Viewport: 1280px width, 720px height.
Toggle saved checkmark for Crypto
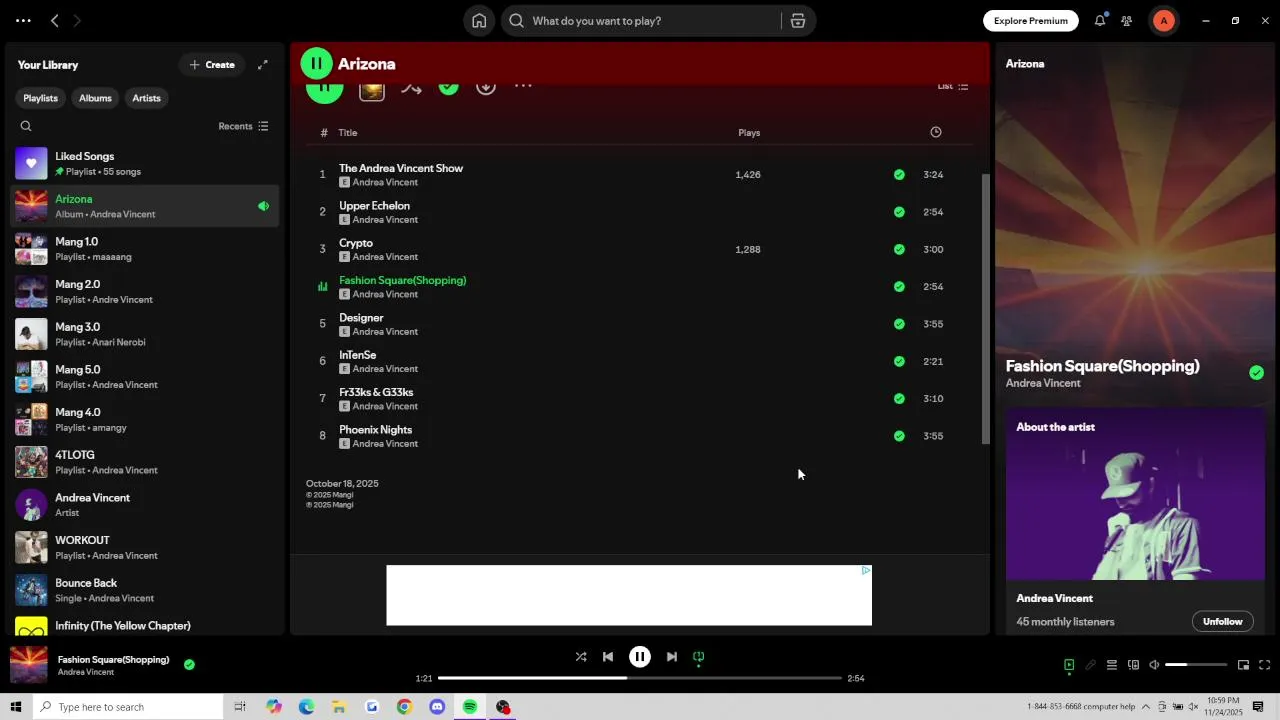point(899,249)
